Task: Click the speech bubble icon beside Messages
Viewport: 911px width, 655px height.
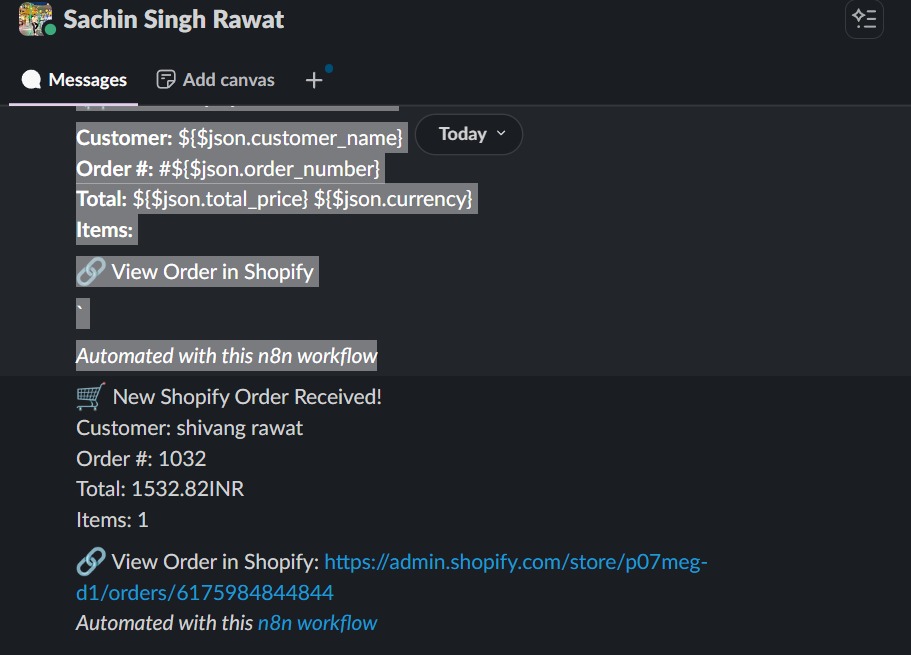Action: tap(32, 79)
